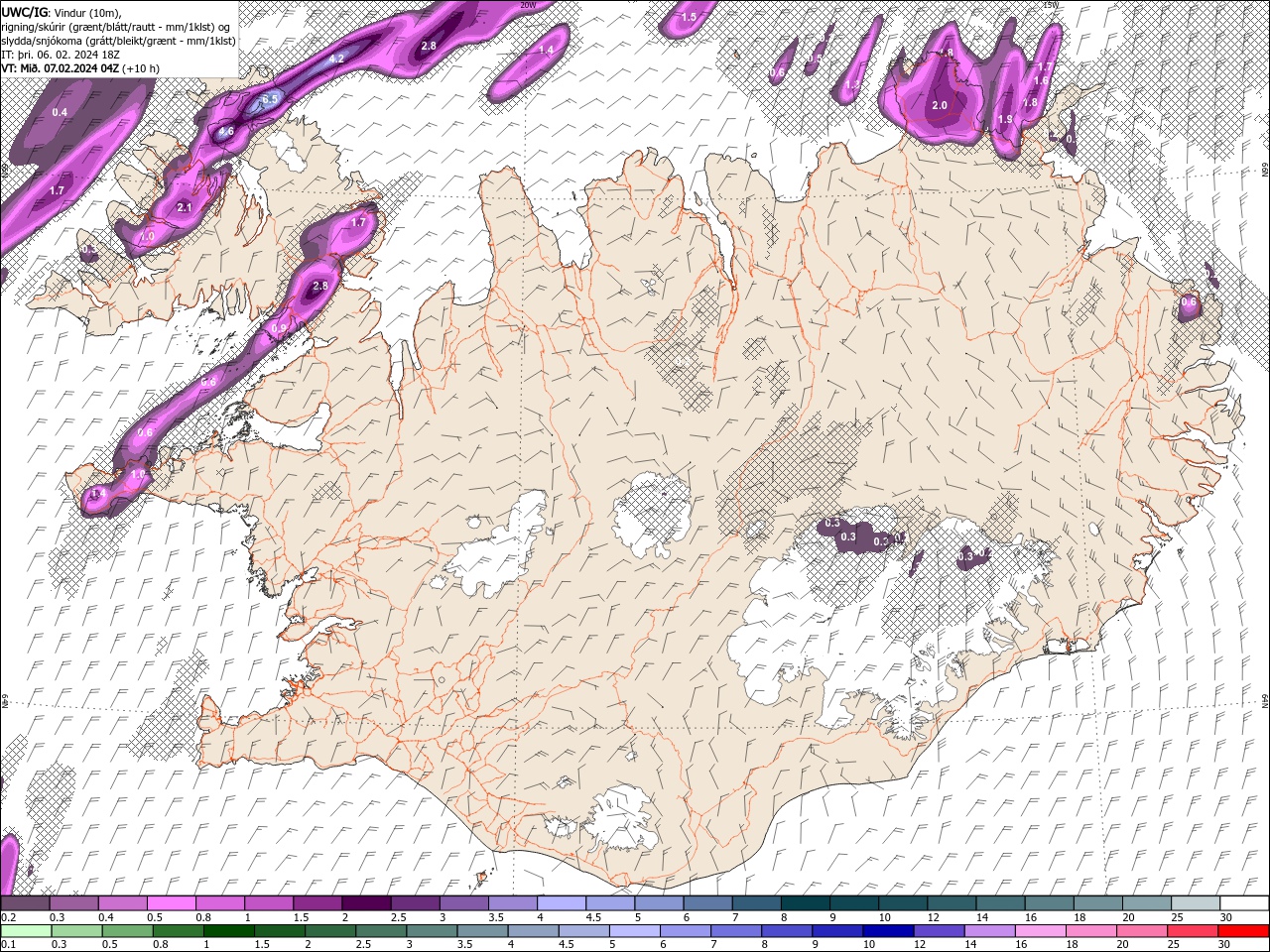The width and height of the screenshot is (1270, 952).
Task: Click the lower legend swatch between 5 and 6
Action: pyautogui.click(x=635, y=930)
